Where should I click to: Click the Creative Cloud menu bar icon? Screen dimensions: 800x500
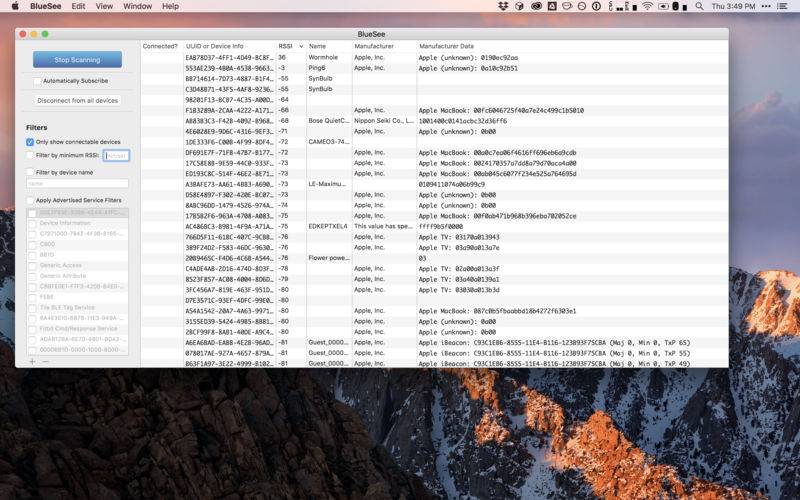click(536, 6)
